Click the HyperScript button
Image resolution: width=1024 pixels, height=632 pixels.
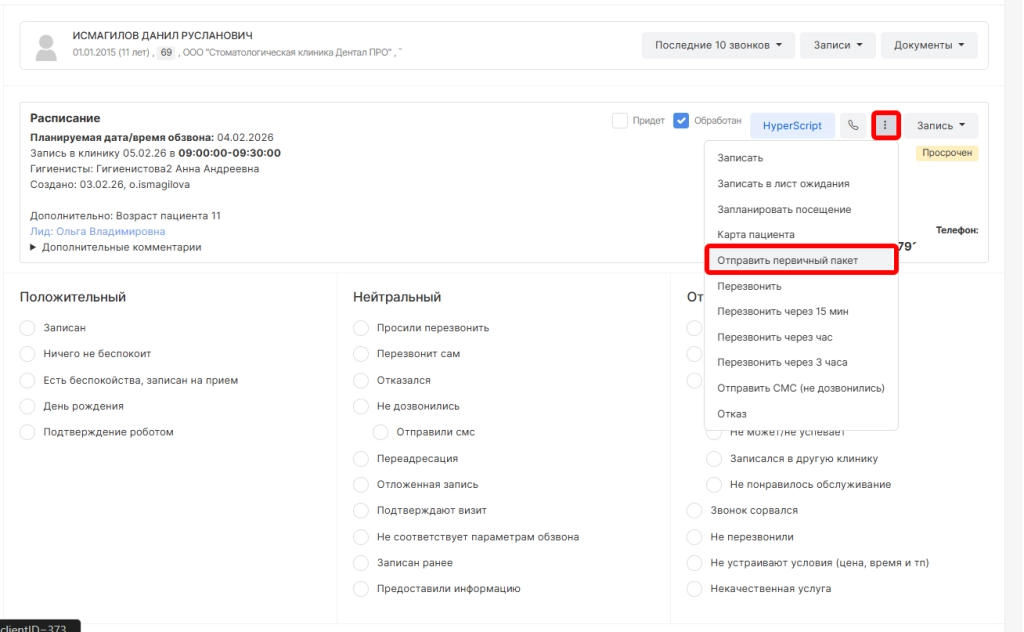click(792, 126)
